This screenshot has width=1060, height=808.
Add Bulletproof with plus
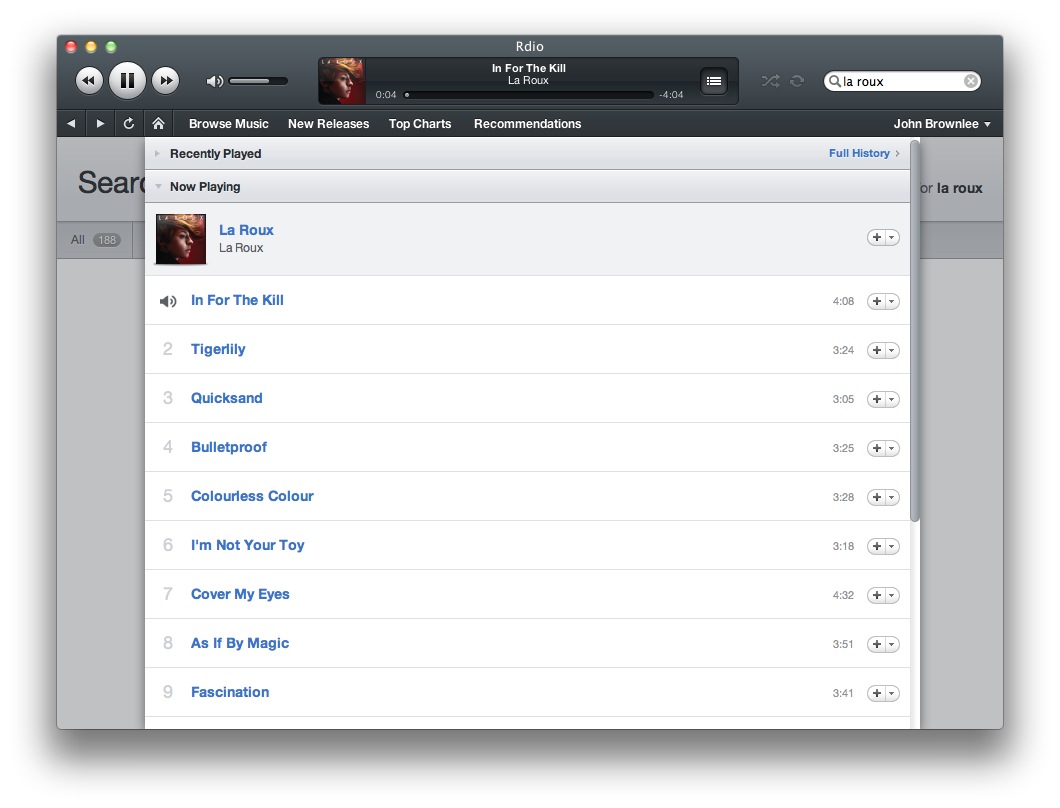click(x=876, y=448)
